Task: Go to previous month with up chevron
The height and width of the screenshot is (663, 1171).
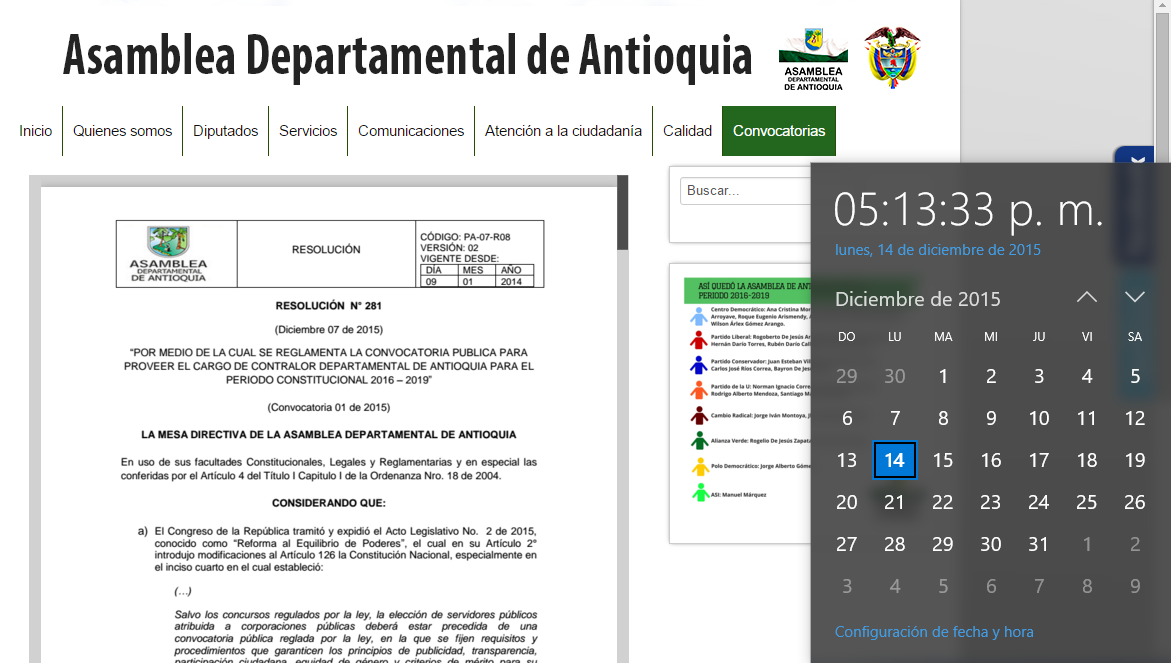Action: click(x=1087, y=297)
